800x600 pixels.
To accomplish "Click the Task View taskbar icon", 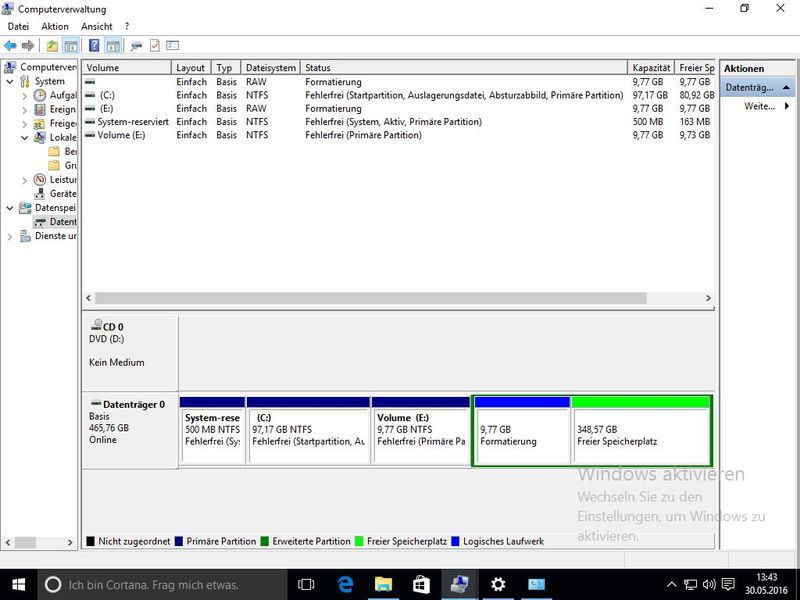I will 306,584.
